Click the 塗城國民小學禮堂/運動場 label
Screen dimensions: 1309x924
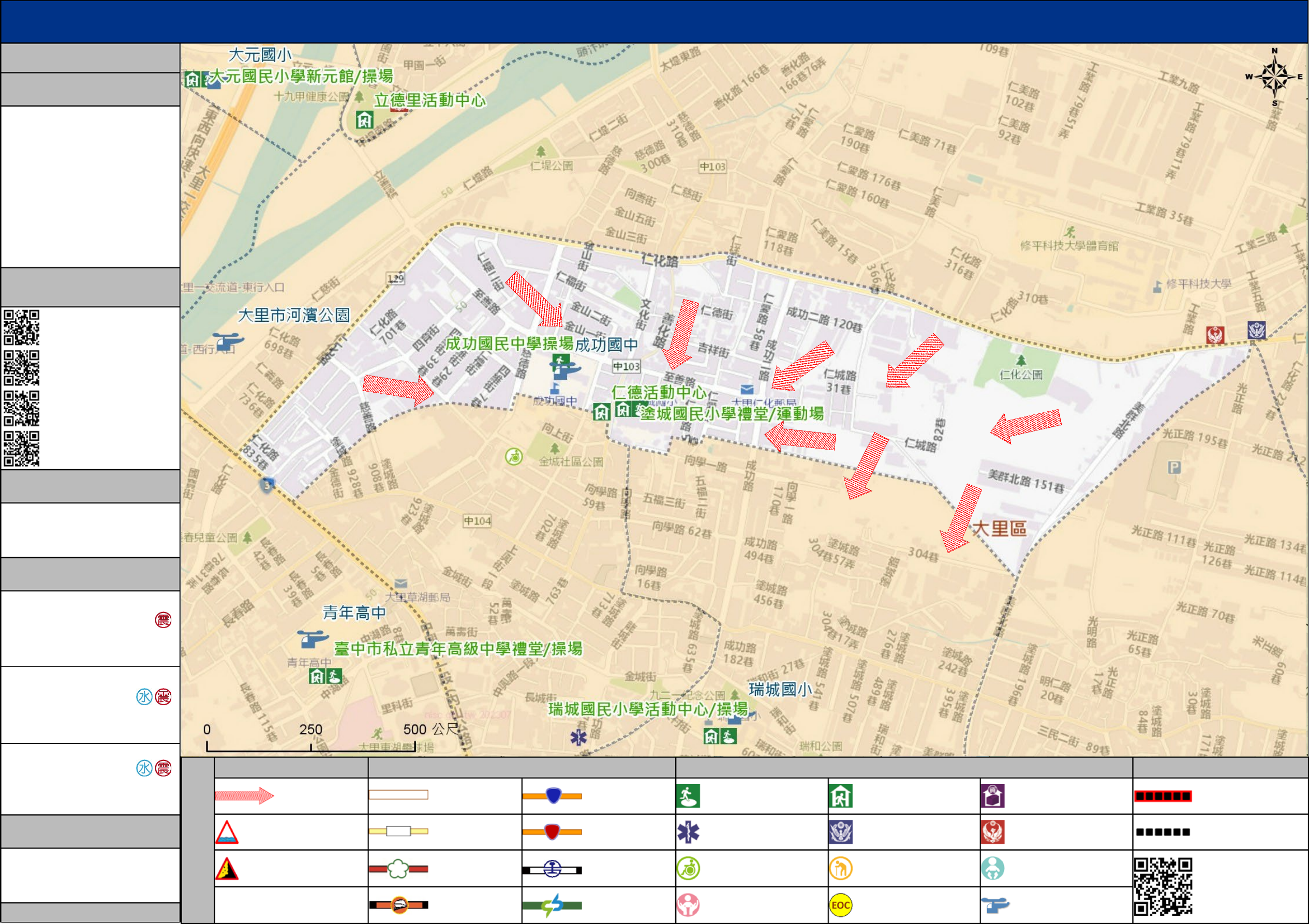click(x=732, y=414)
